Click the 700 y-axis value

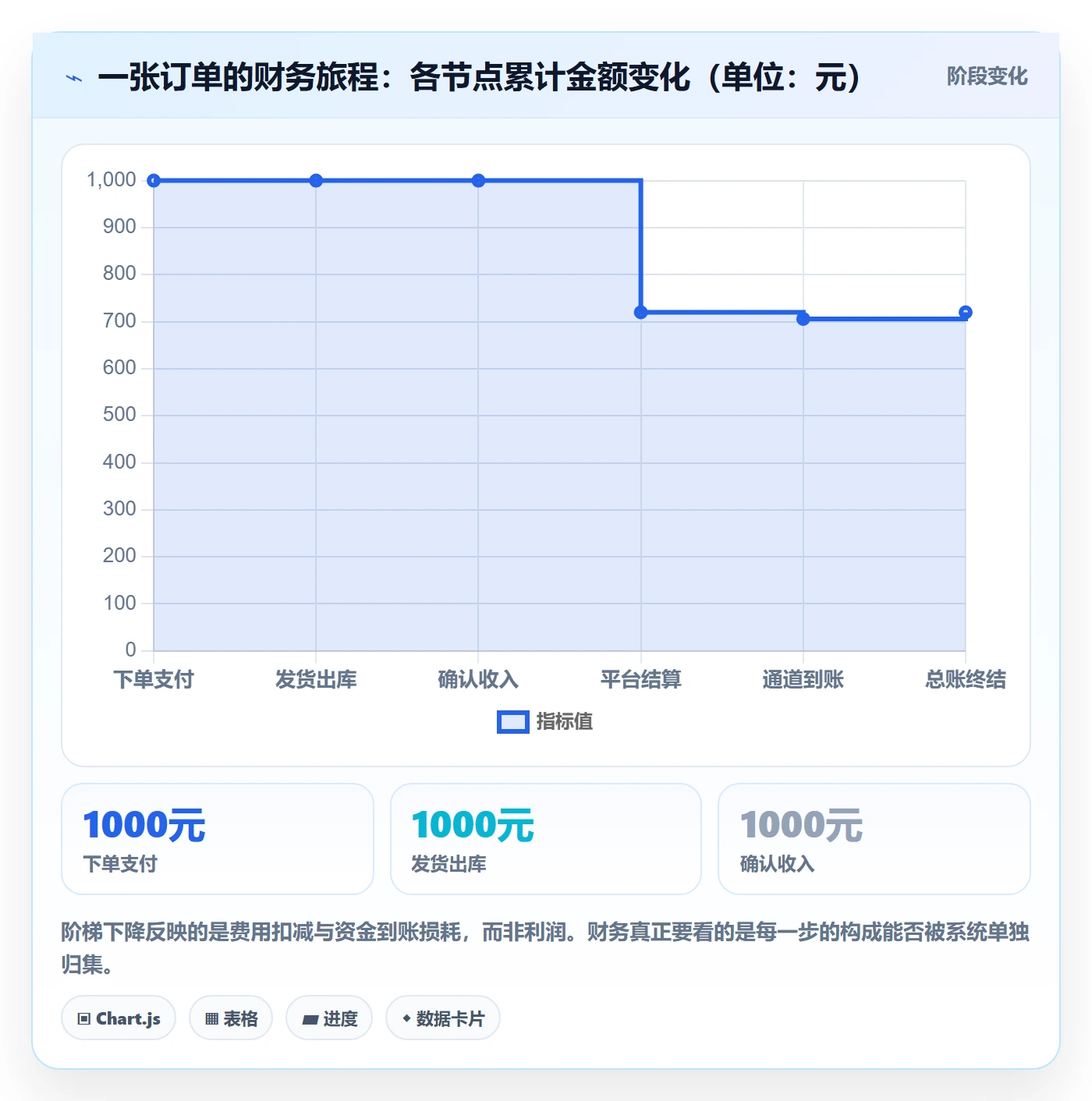119,321
